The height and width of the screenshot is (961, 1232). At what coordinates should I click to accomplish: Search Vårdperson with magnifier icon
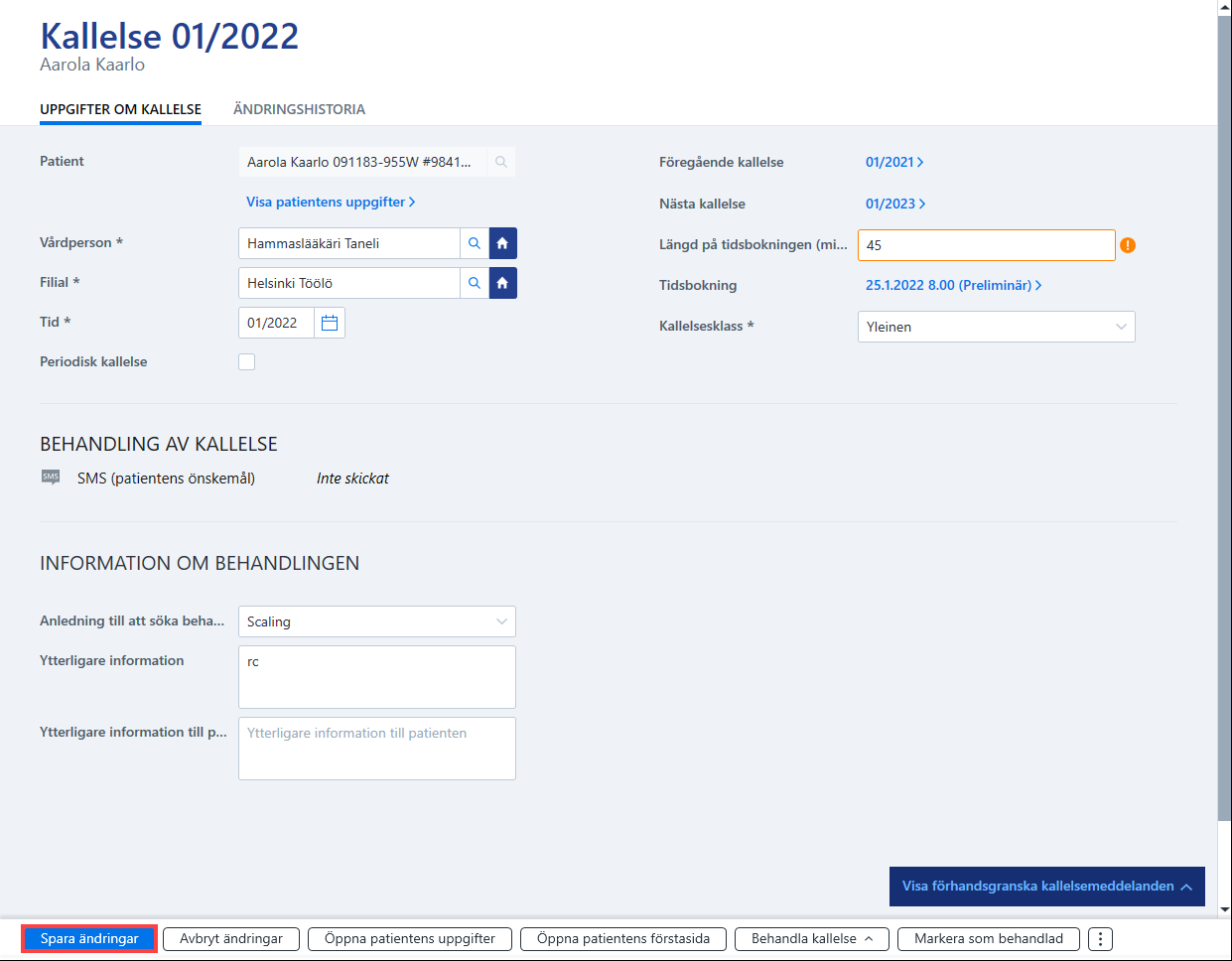[475, 243]
